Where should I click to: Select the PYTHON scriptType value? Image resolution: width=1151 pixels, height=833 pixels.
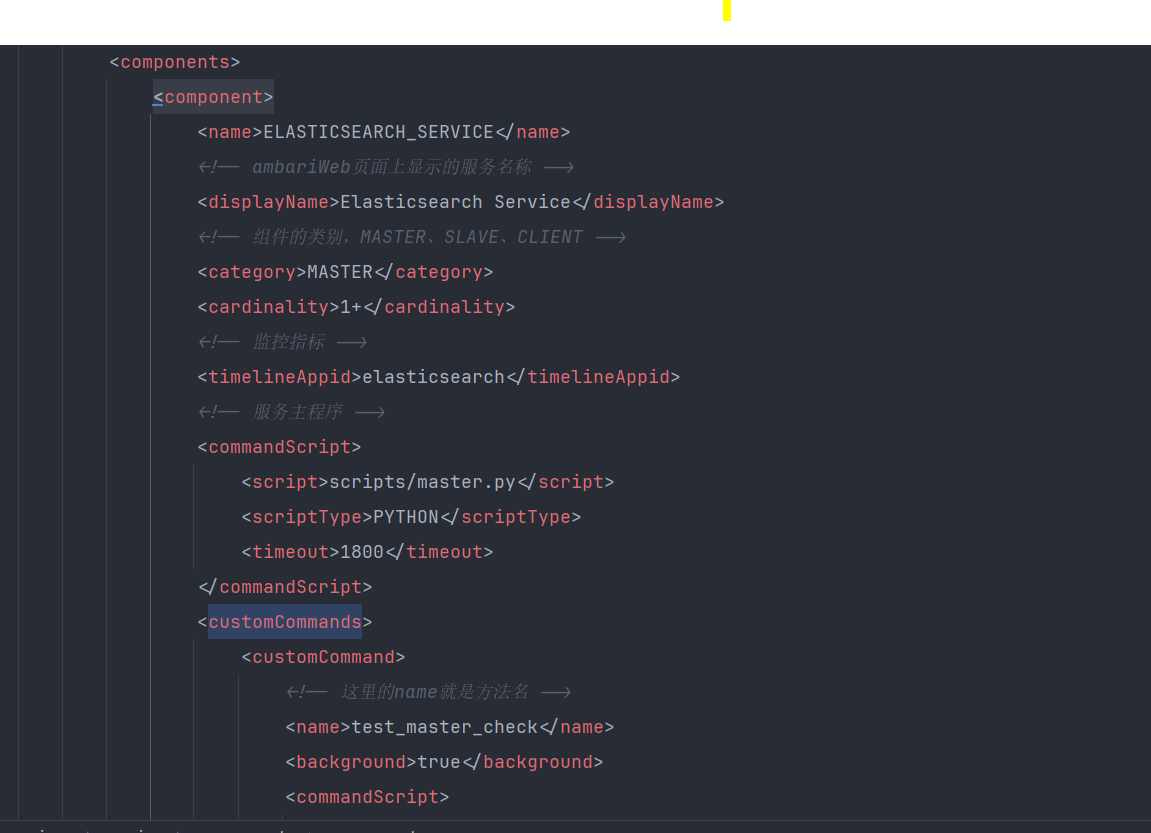pos(406,516)
